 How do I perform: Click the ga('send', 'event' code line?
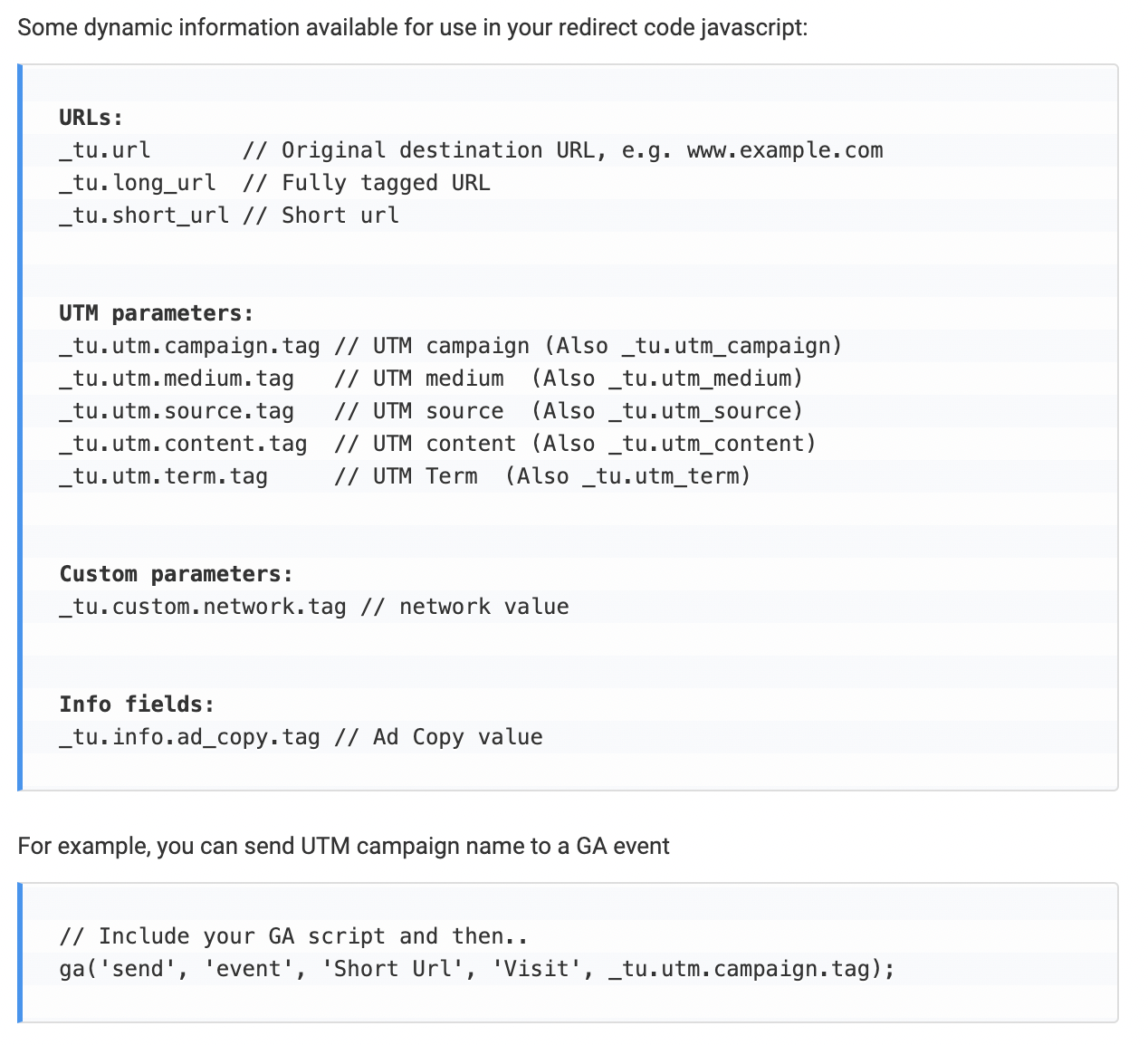click(477, 969)
